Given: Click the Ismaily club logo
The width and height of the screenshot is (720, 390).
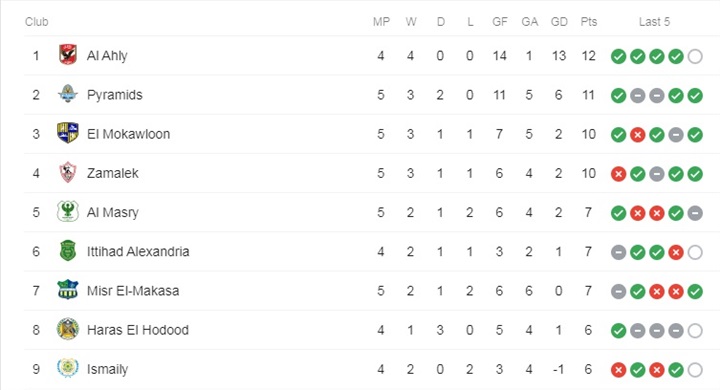Looking at the screenshot, I should click(68, 368).
